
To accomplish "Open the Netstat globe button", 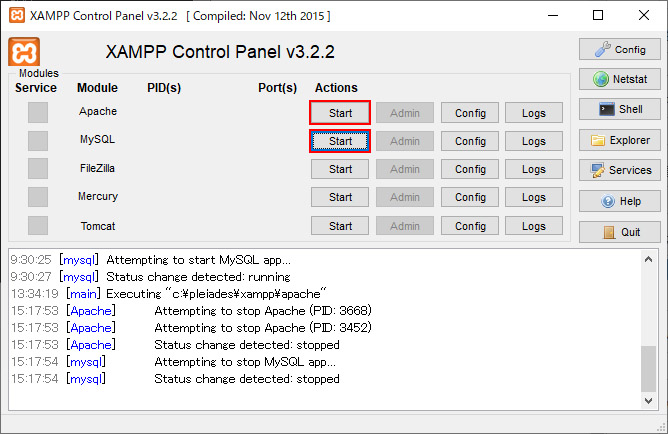I will 619,79.
